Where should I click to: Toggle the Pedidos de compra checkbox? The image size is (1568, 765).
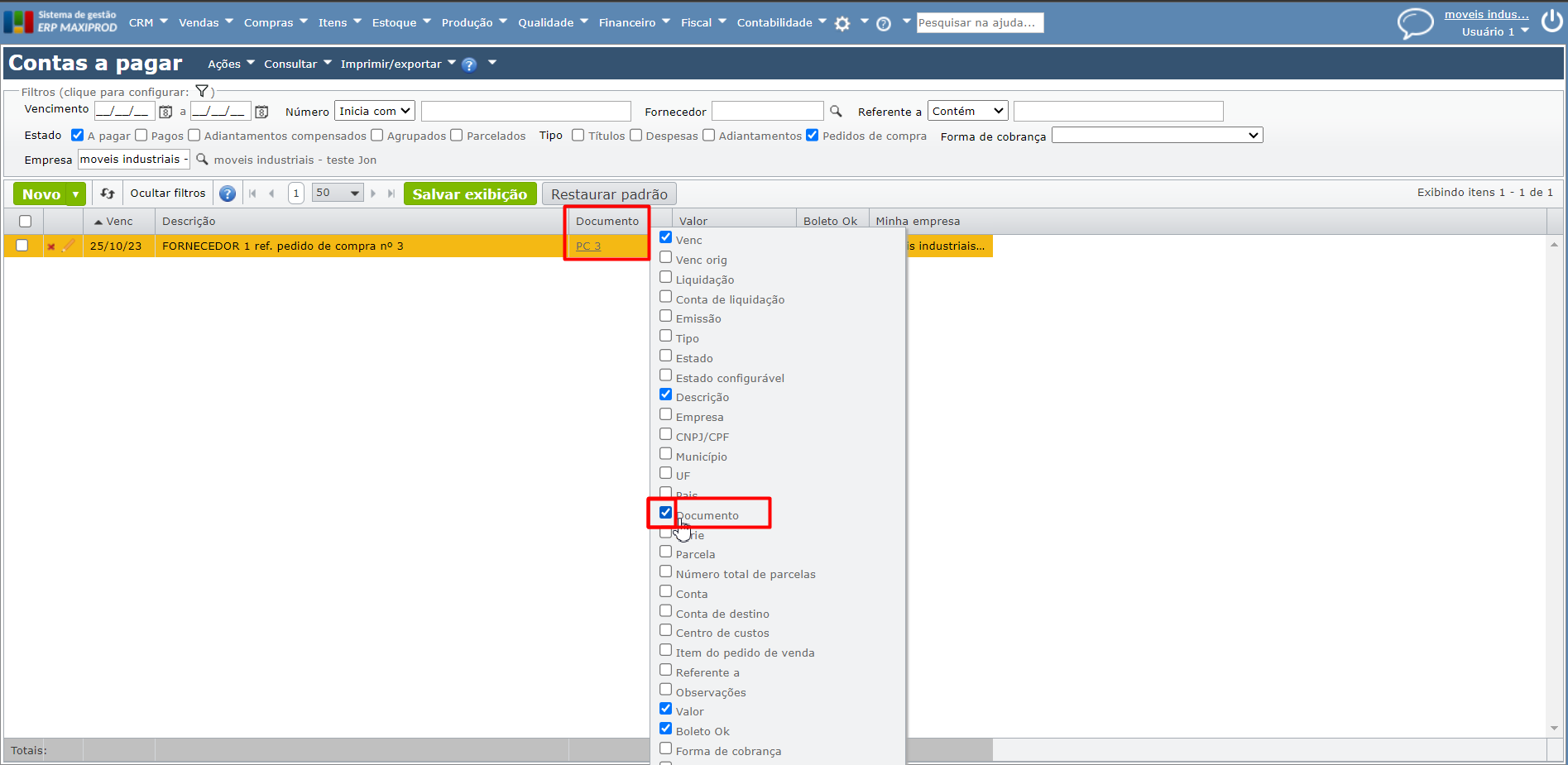point(812,135)
